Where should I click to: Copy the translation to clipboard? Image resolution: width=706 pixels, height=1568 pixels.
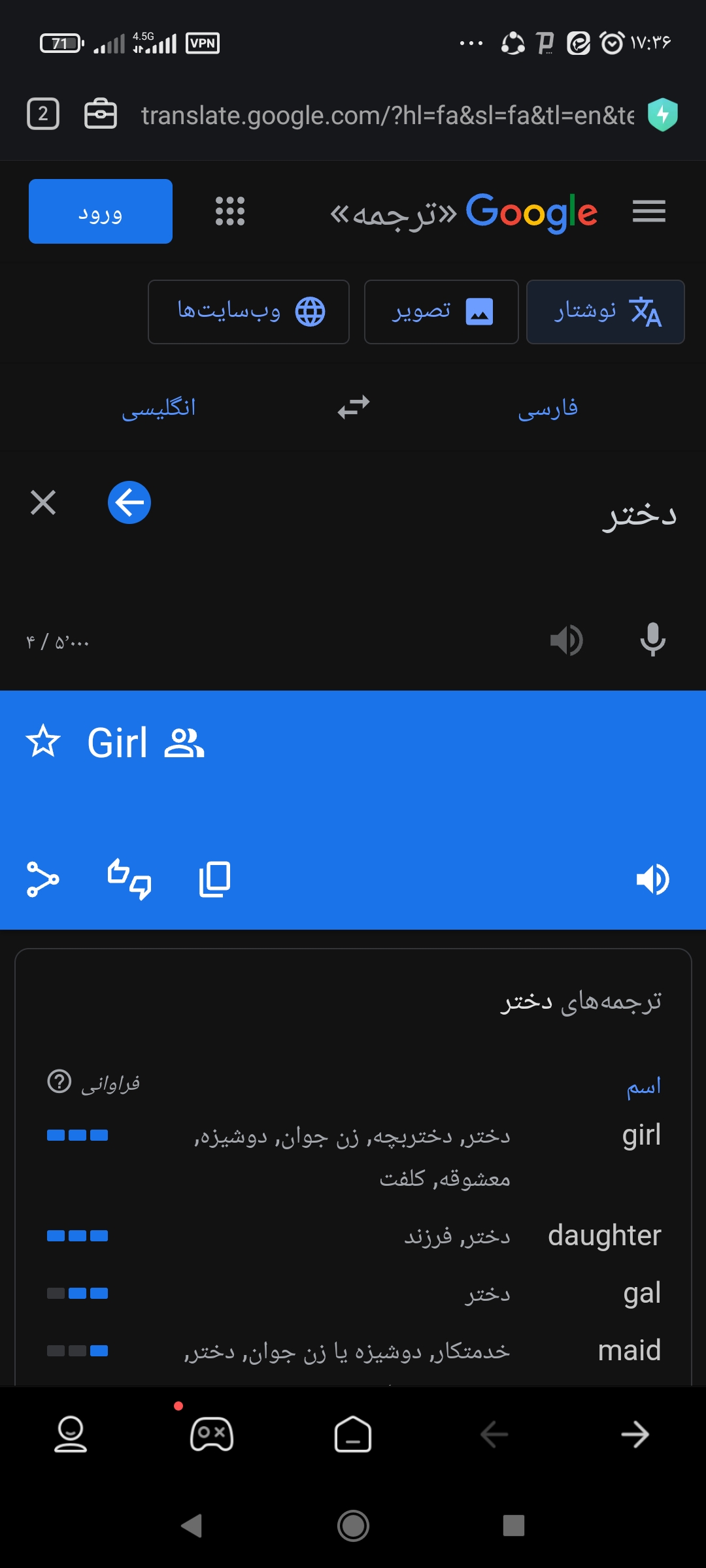[214, 879]
